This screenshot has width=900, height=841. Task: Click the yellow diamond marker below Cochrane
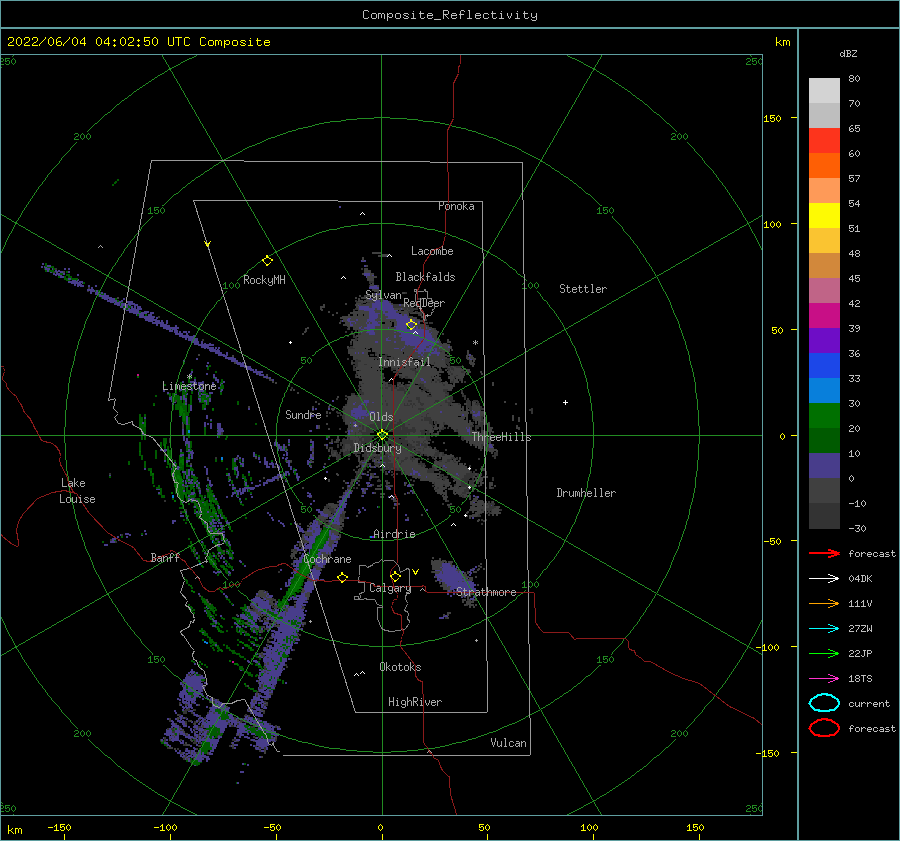pyautogui.click(x=342, y=577)
